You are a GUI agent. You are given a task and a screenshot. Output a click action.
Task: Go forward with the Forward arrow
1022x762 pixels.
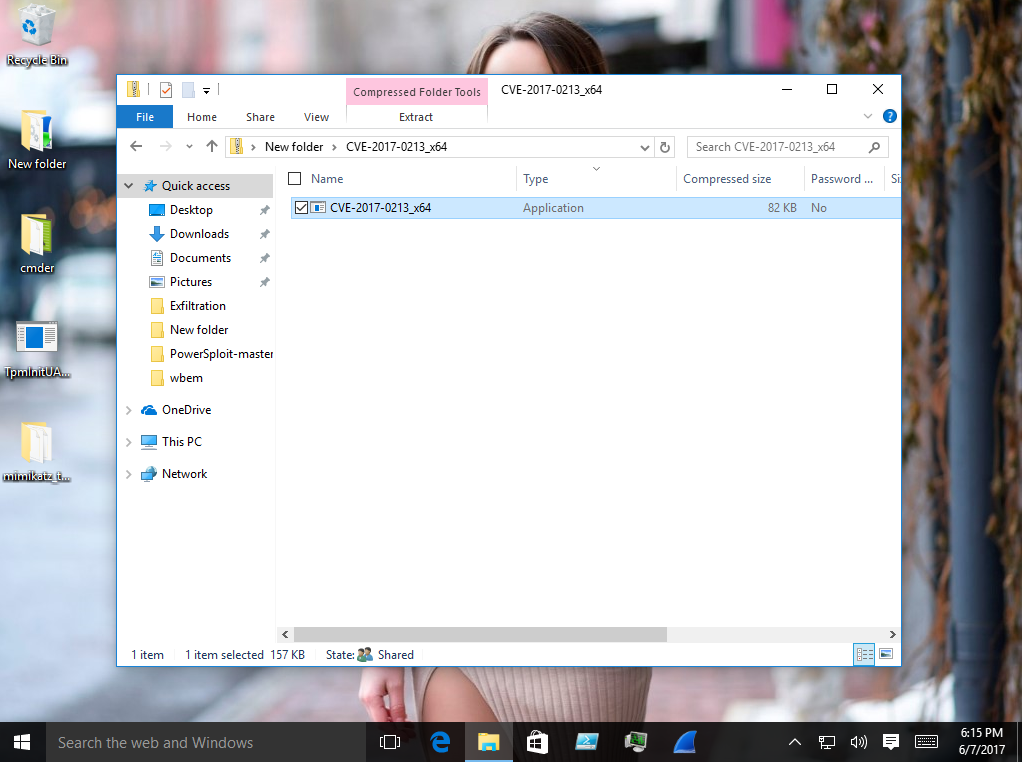point(166,147)
